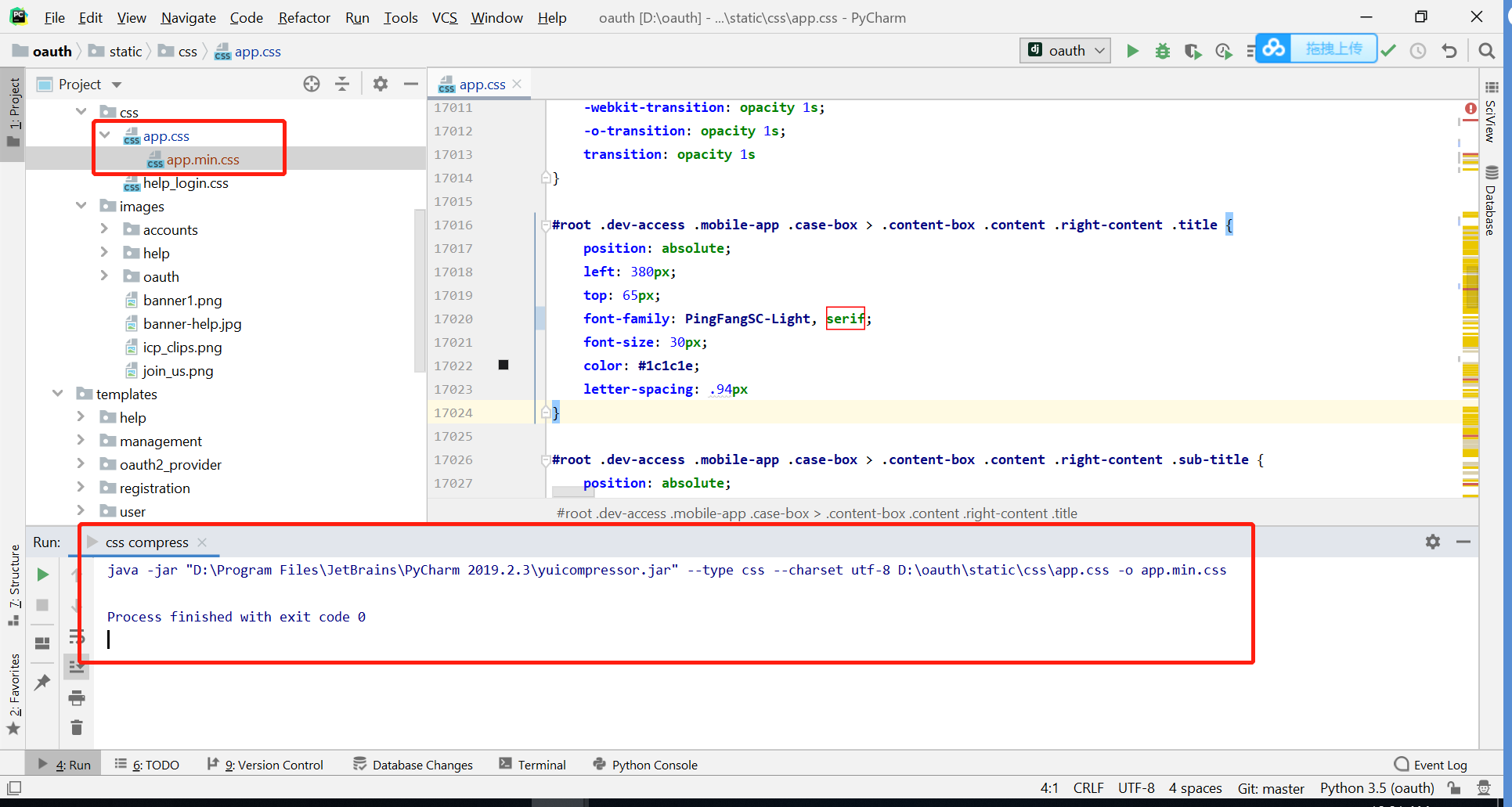Expand the images help folder
1512x807 pixels.
pos(104,253)
